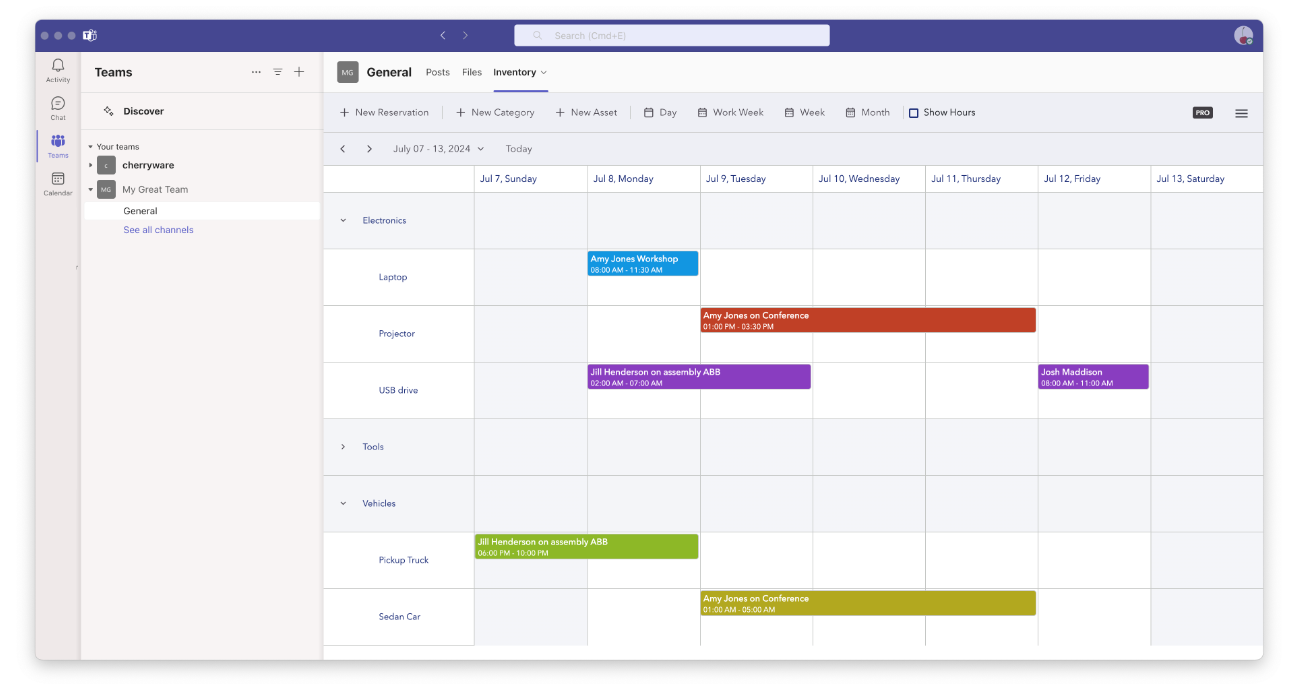Screen dimensions: 1300x691
Task: Create a New Reservation
Action: coord(384,112)
